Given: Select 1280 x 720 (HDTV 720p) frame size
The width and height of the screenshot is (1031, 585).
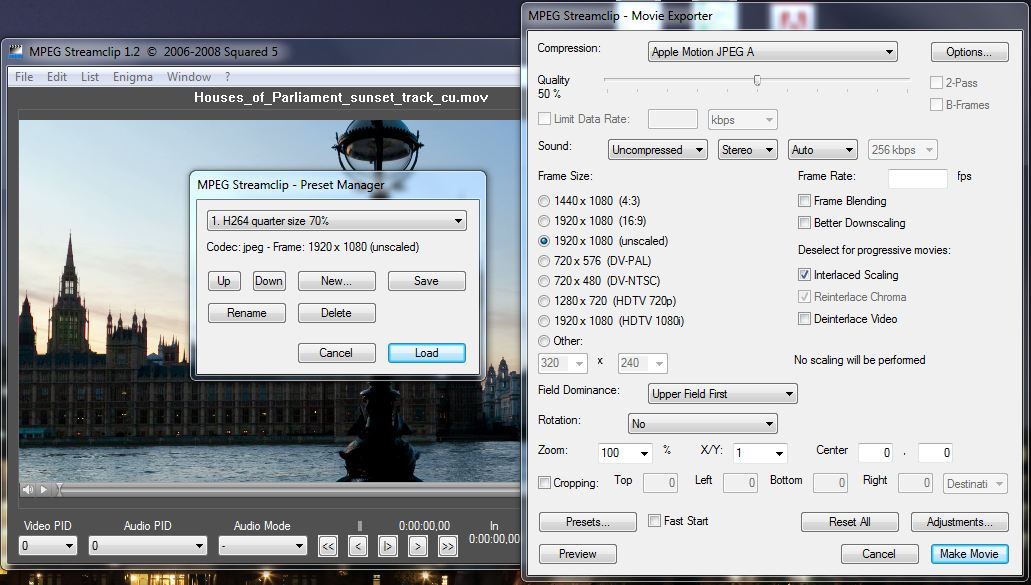Looking at the screenshot, I should (x=544, y=301).
